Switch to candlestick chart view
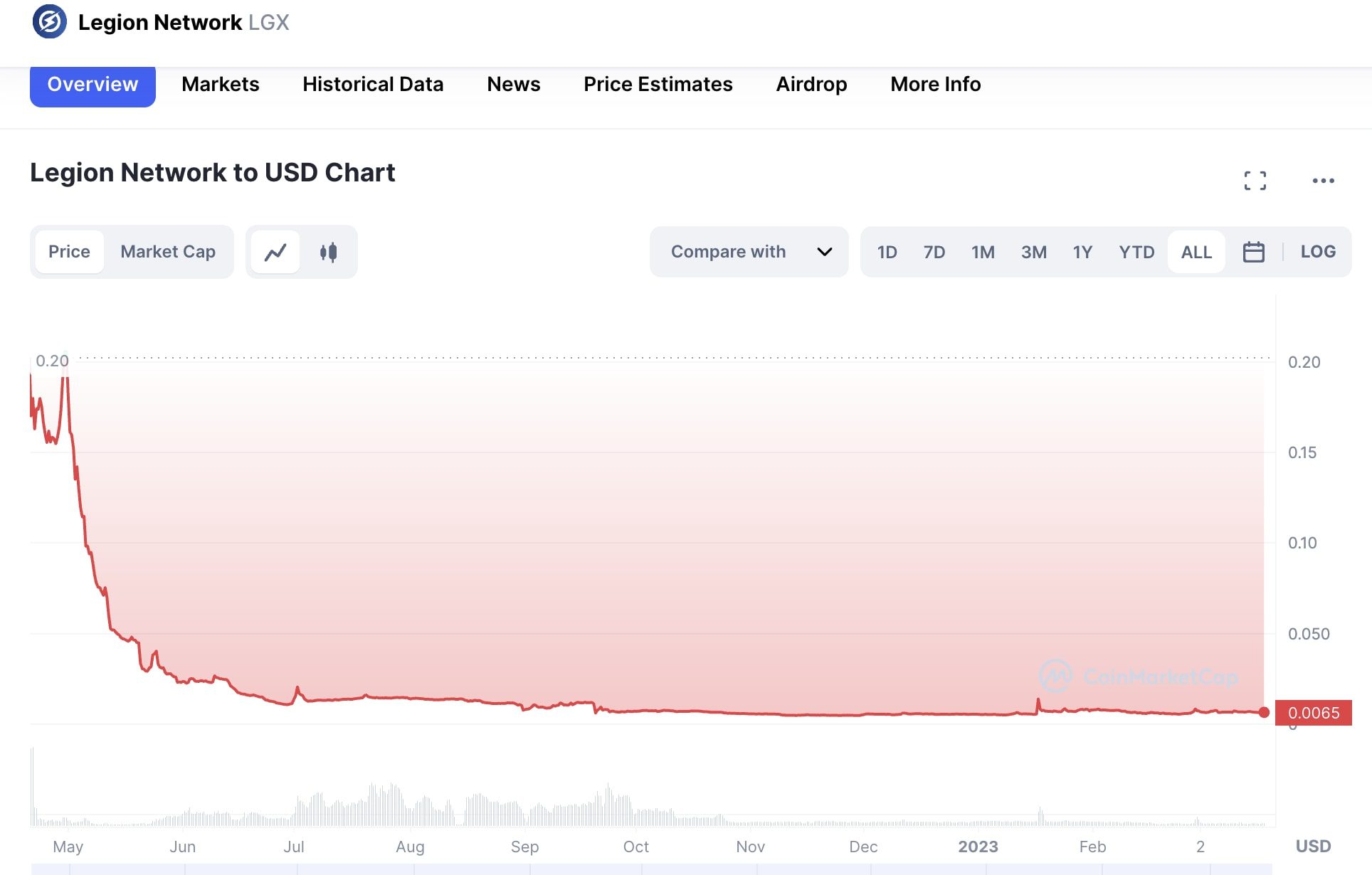Screen dimensions: 1372x875 point(328,252)
